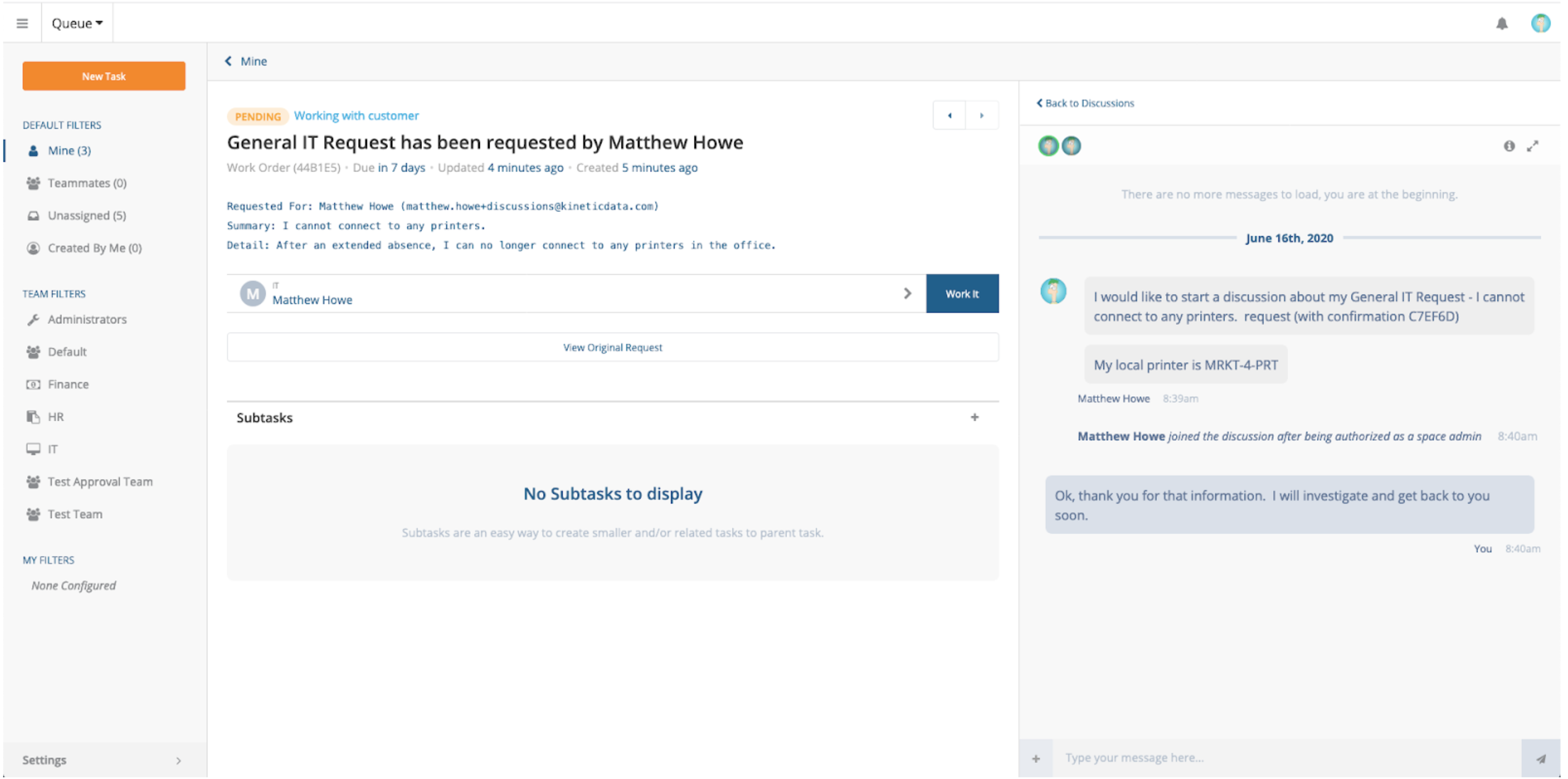The height and width of the screenshot is (779, 1568).
Task: Expand the Settings section in sidebar
Action: [x=104, y=760]
